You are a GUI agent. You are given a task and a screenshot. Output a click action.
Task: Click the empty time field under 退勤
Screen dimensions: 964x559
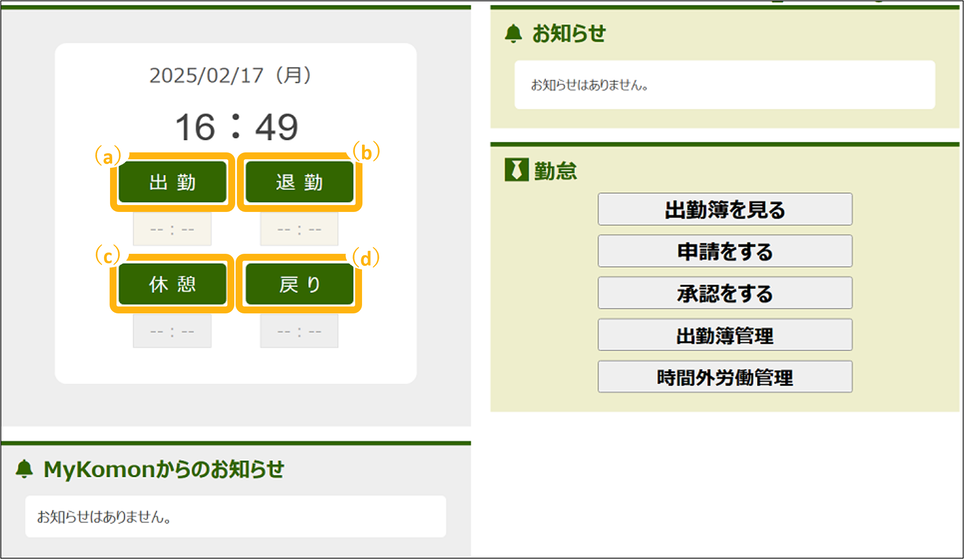[x=299, y=229]
